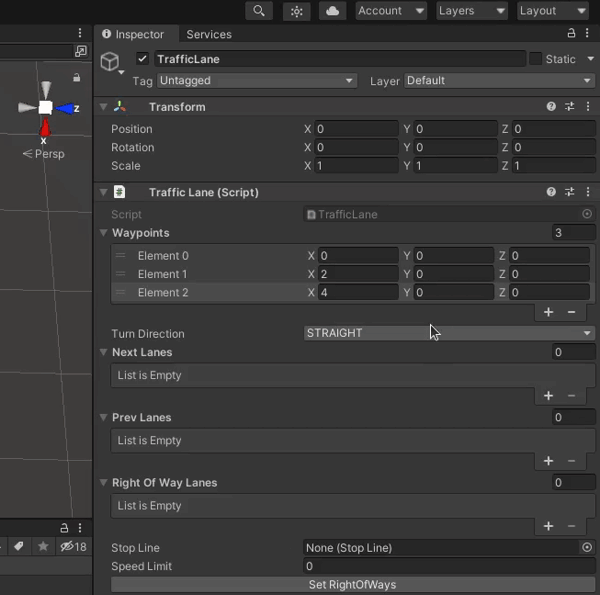The width and height of the screenshot is (600, 595).
Task: Click Stop Line object picker icon
Action: [x=587, y=548]
